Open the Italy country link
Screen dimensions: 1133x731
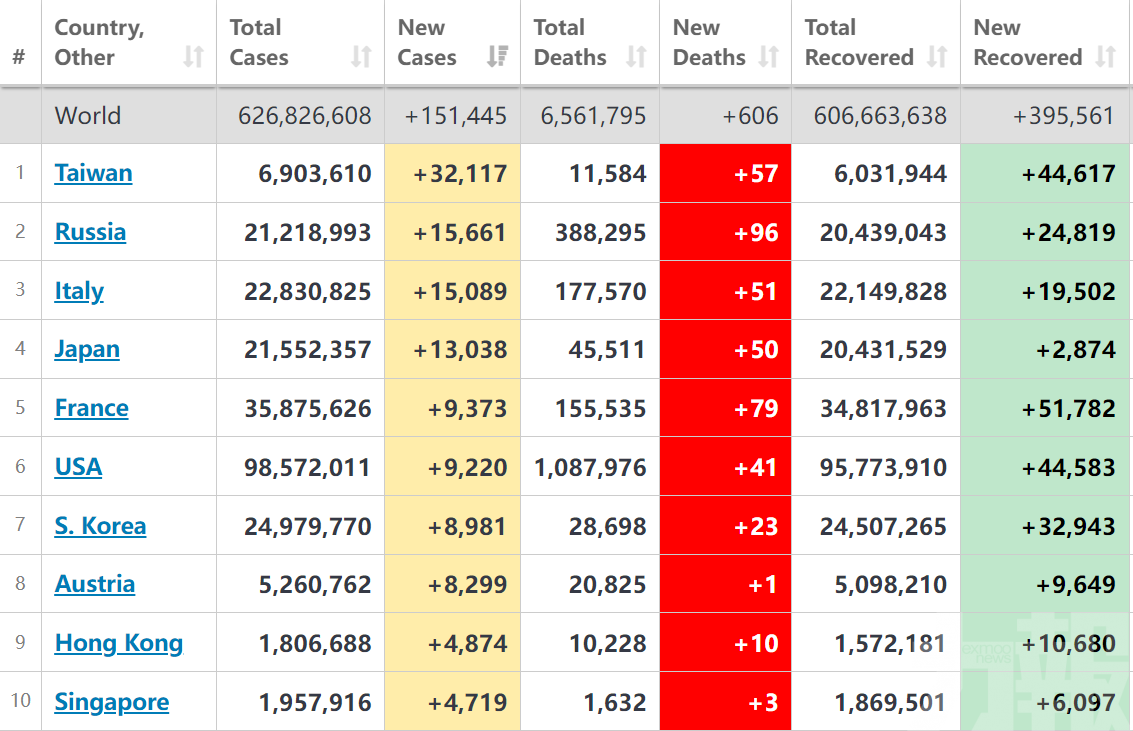click(x=79, y=291)
